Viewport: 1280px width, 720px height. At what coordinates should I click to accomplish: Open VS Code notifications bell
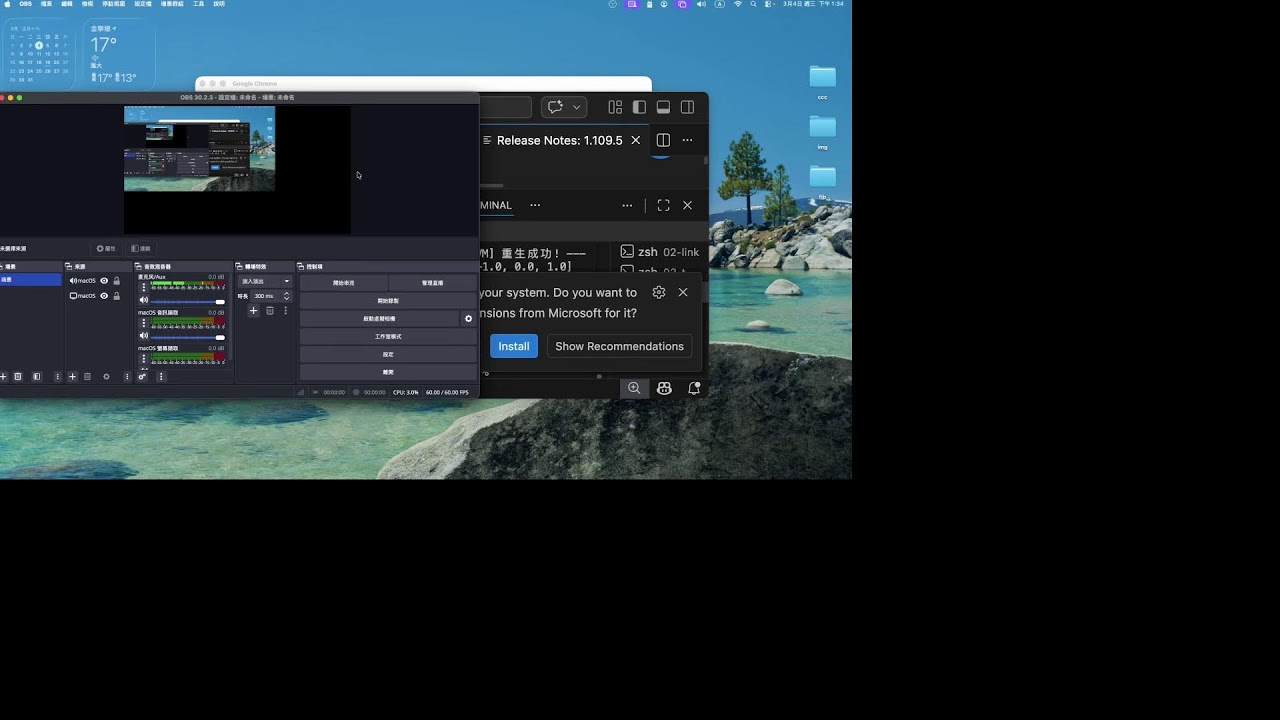pos(694,388)
